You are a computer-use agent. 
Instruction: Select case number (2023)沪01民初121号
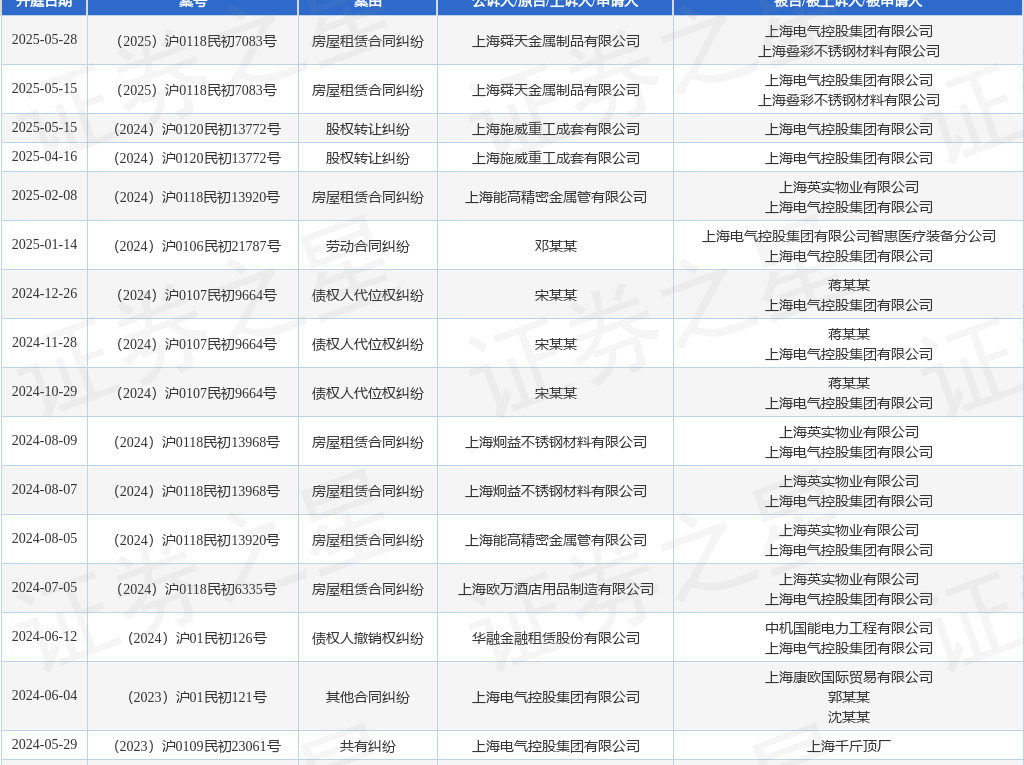click(197, 697)
